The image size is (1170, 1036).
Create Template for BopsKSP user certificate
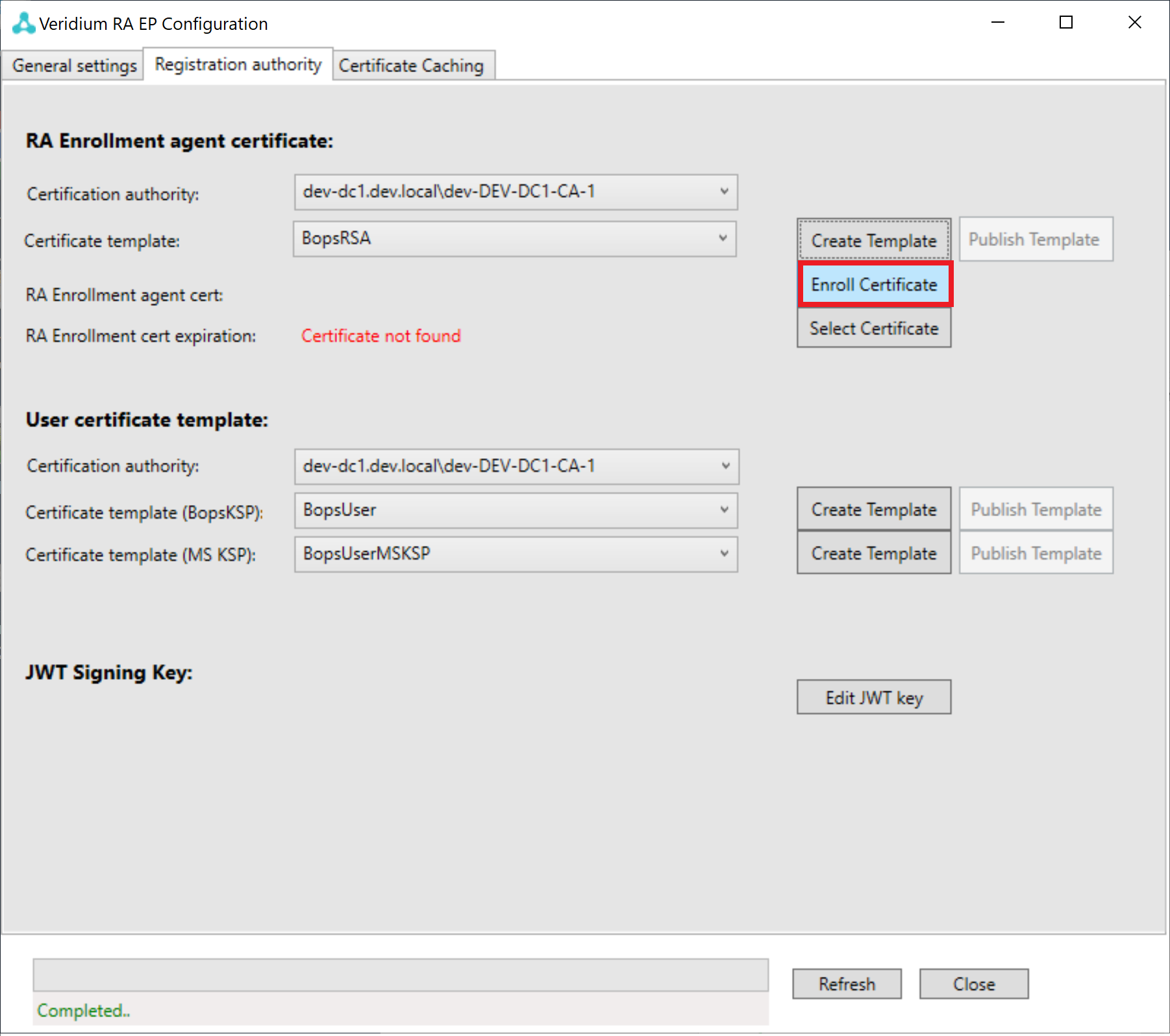tap(873, 510)
